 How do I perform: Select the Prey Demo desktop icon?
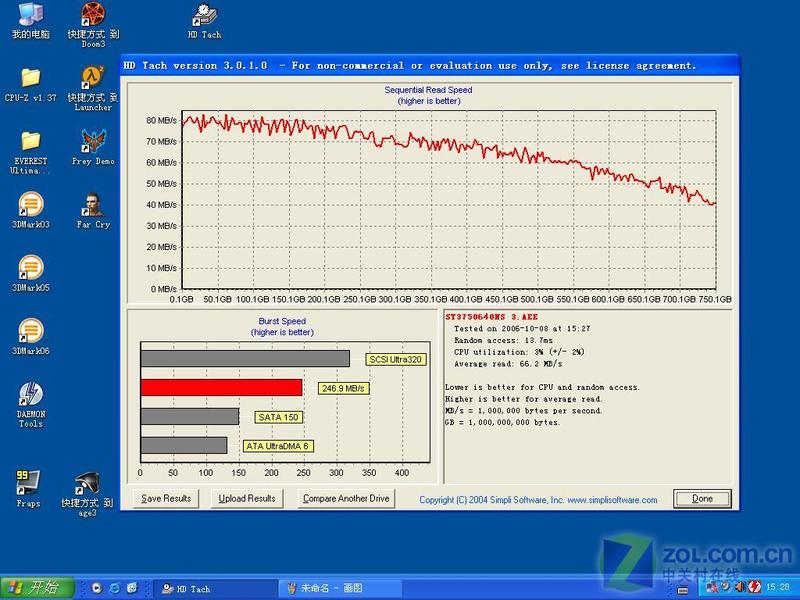coord(93,147)
